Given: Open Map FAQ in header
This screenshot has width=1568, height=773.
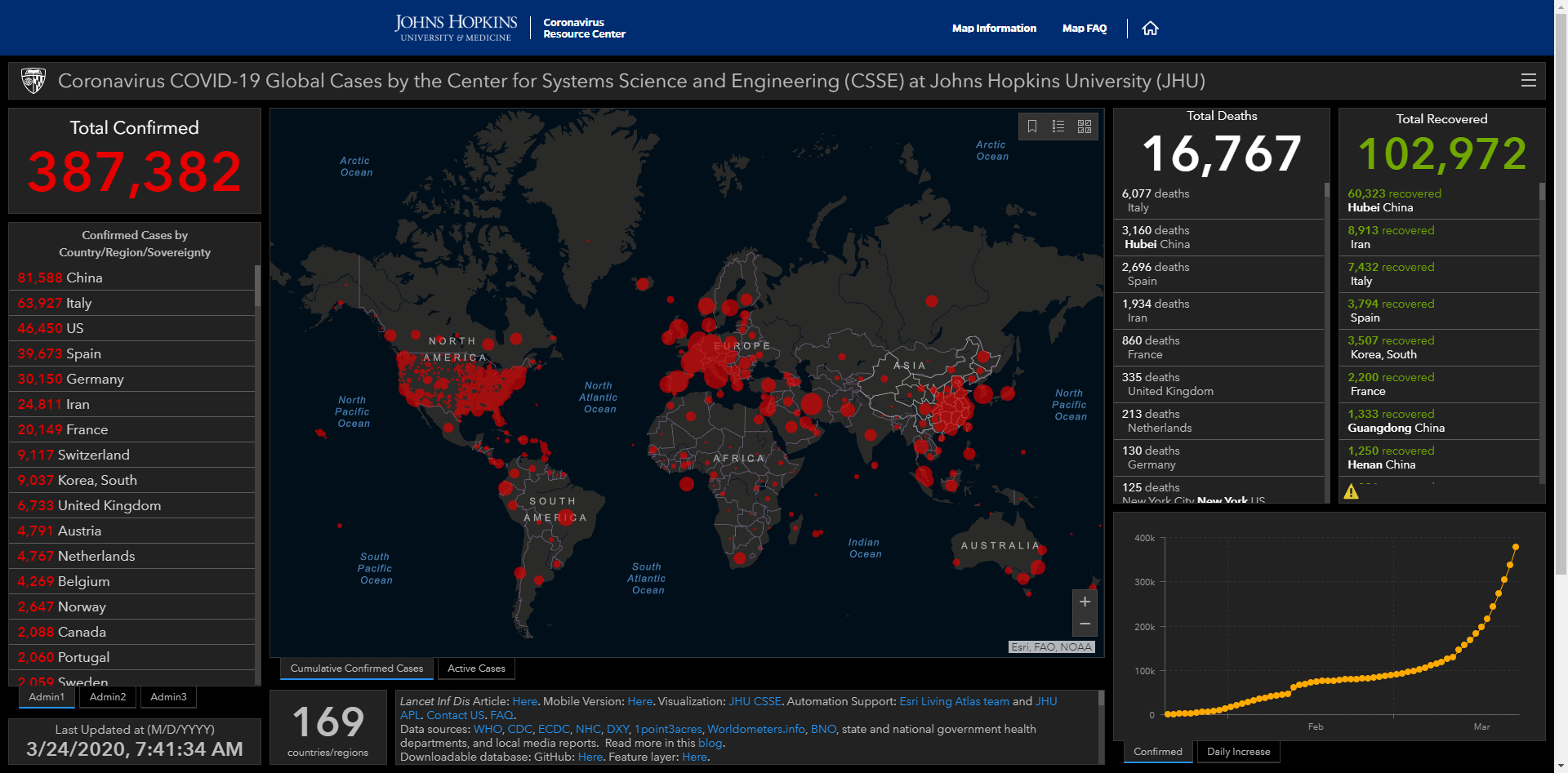Looking at the screenshot, I should pos(1085,29).
